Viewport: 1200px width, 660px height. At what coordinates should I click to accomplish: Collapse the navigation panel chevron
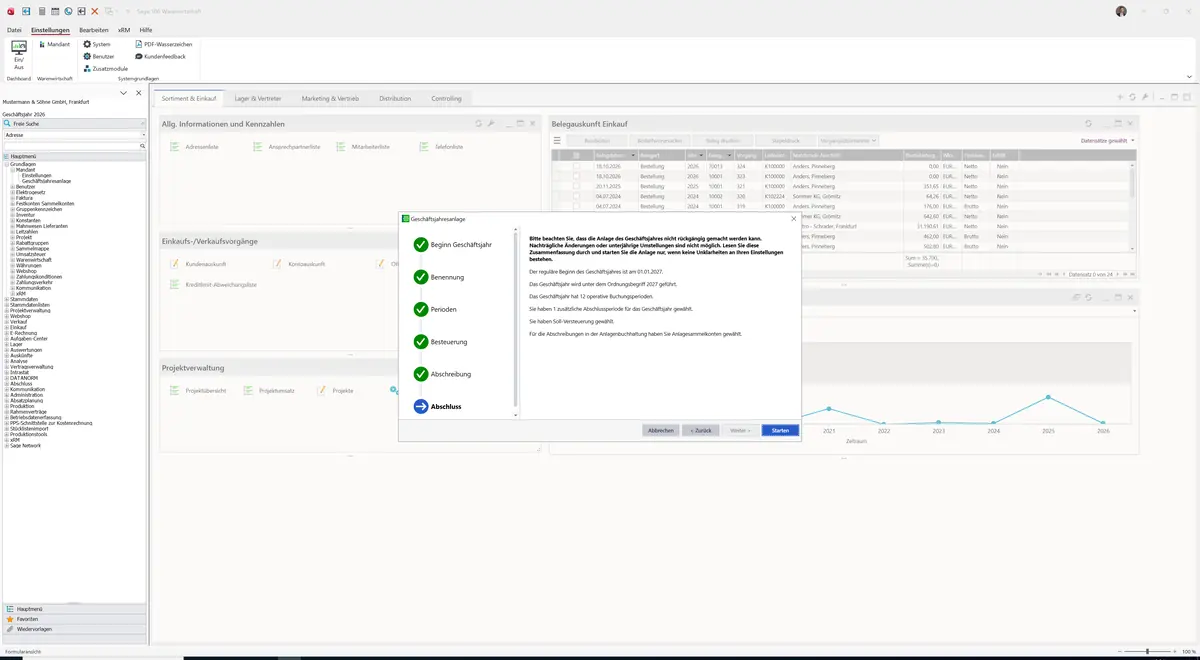coord(124,93)
